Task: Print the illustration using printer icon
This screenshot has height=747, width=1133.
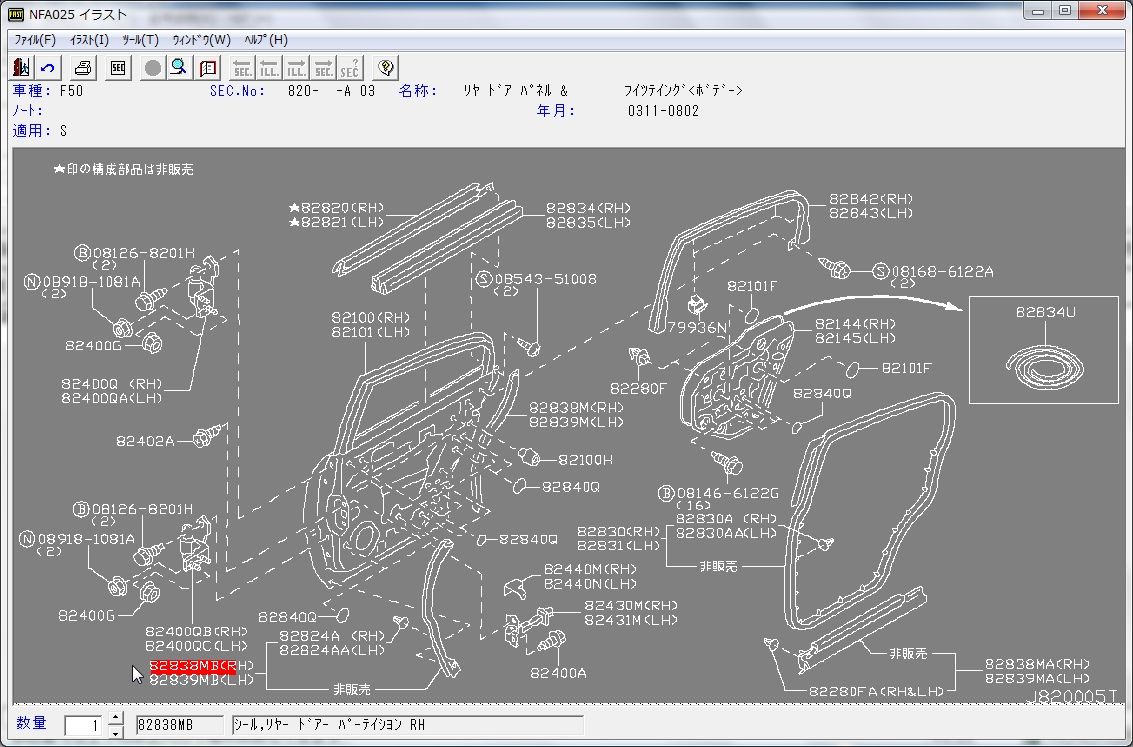Action: (x=83, y=68)
